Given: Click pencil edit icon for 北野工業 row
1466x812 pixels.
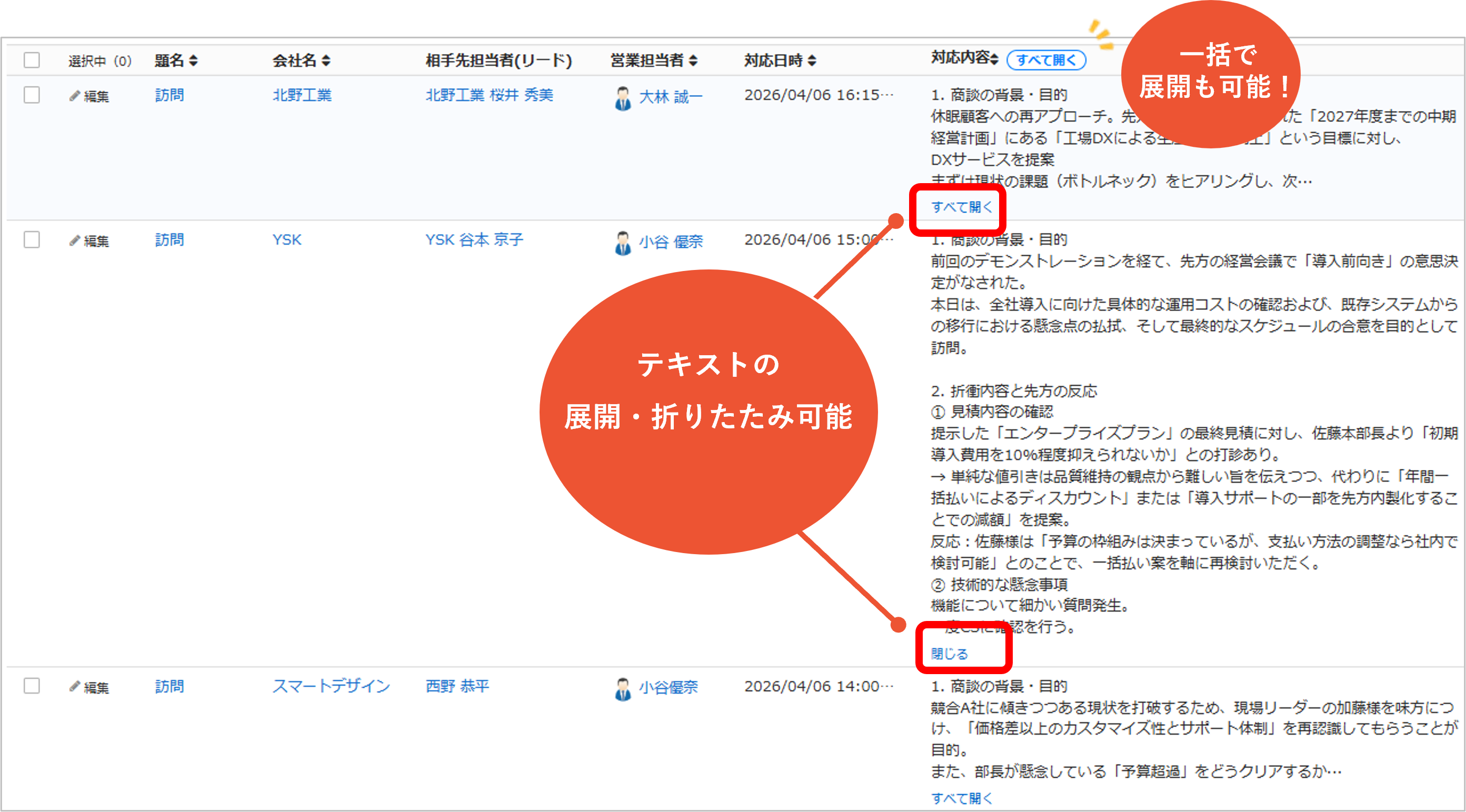Looking at the screenshot, I should (75, 96).
